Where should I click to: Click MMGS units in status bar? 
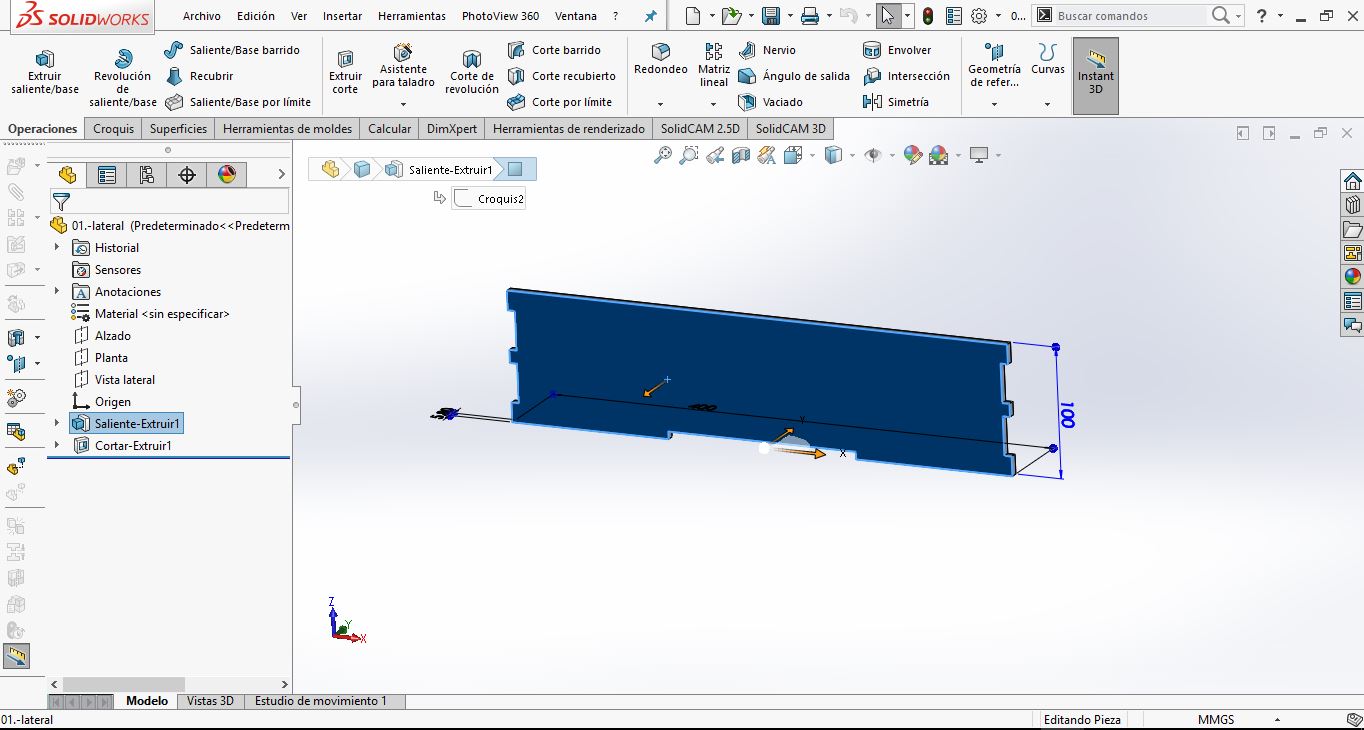[x=1216, y=719]
